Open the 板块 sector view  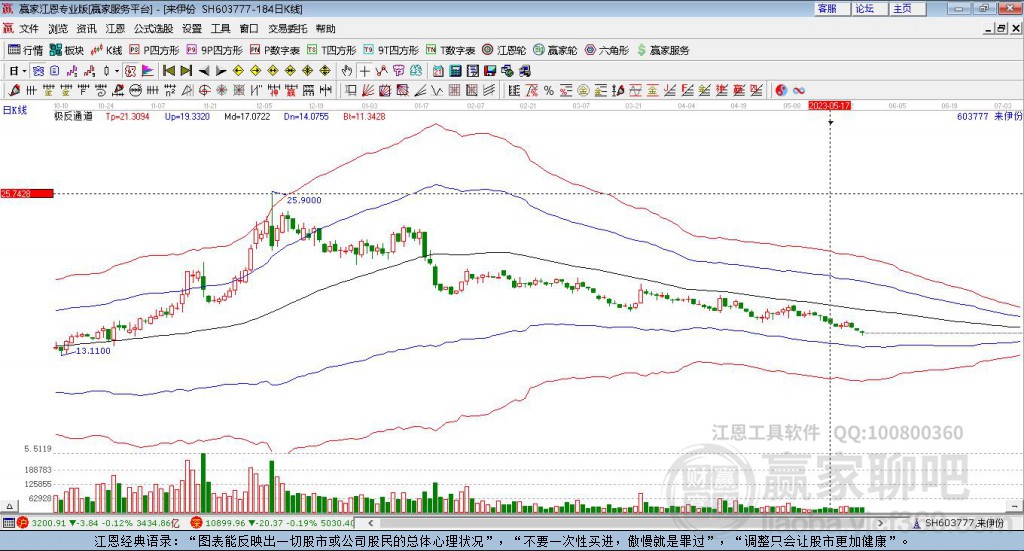click(67, 50)
